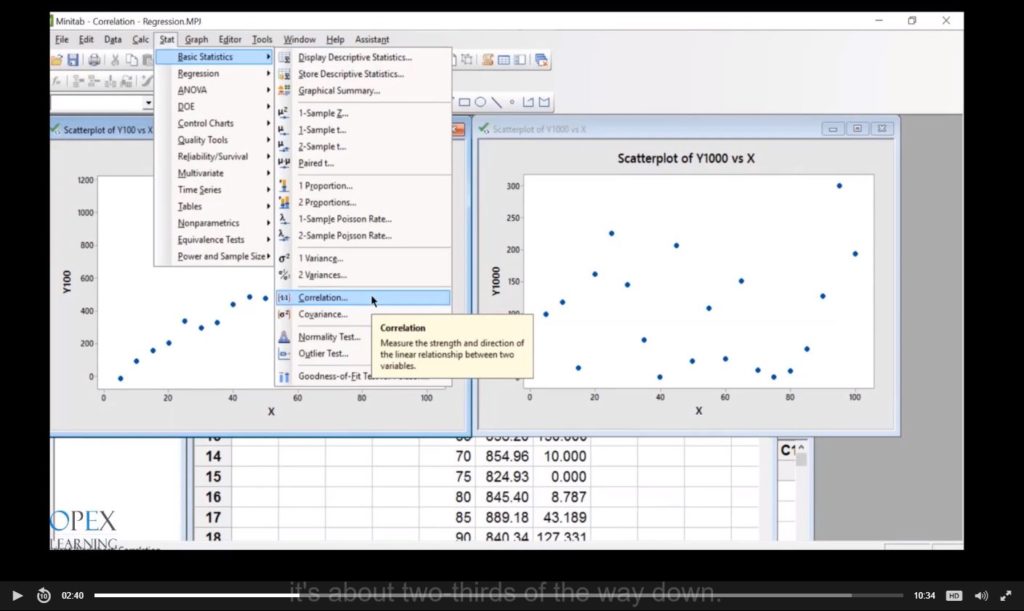Open the toolbar combo box dropdown arrow

pyautogui.click(x=148, y=102)
